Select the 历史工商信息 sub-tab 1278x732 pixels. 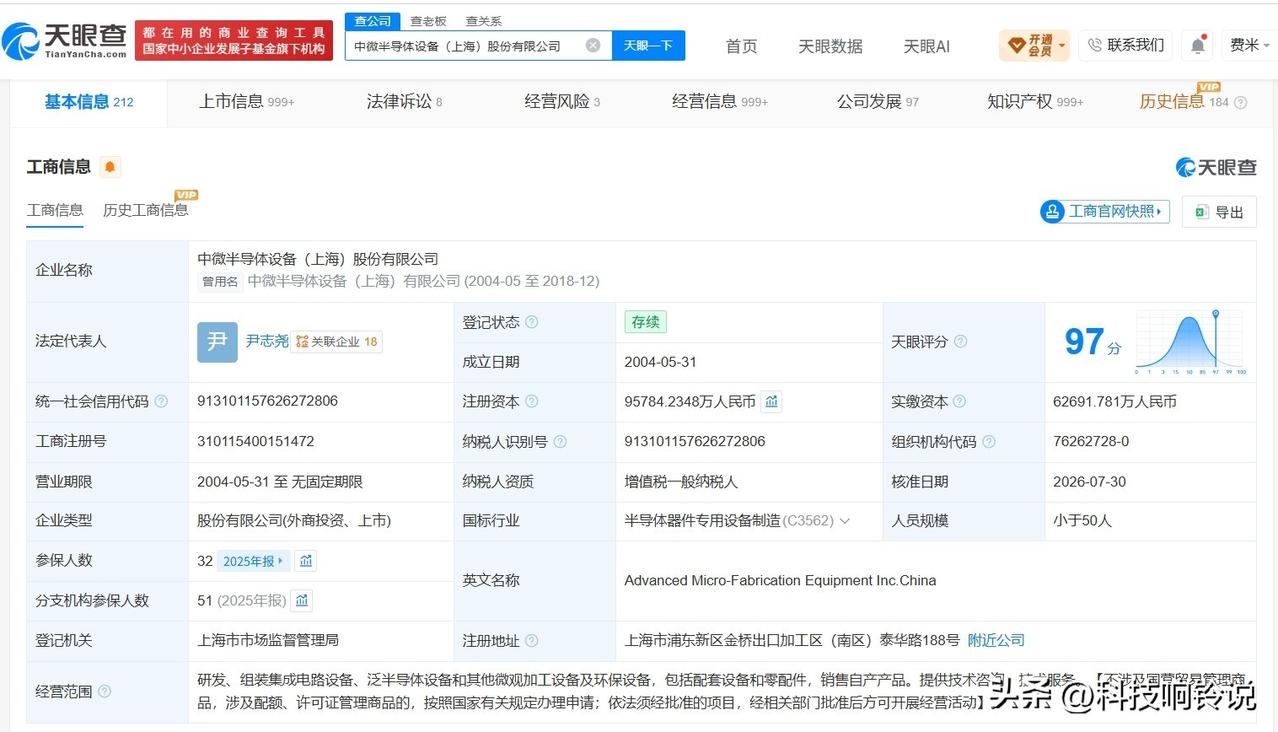tap(146, 210)
